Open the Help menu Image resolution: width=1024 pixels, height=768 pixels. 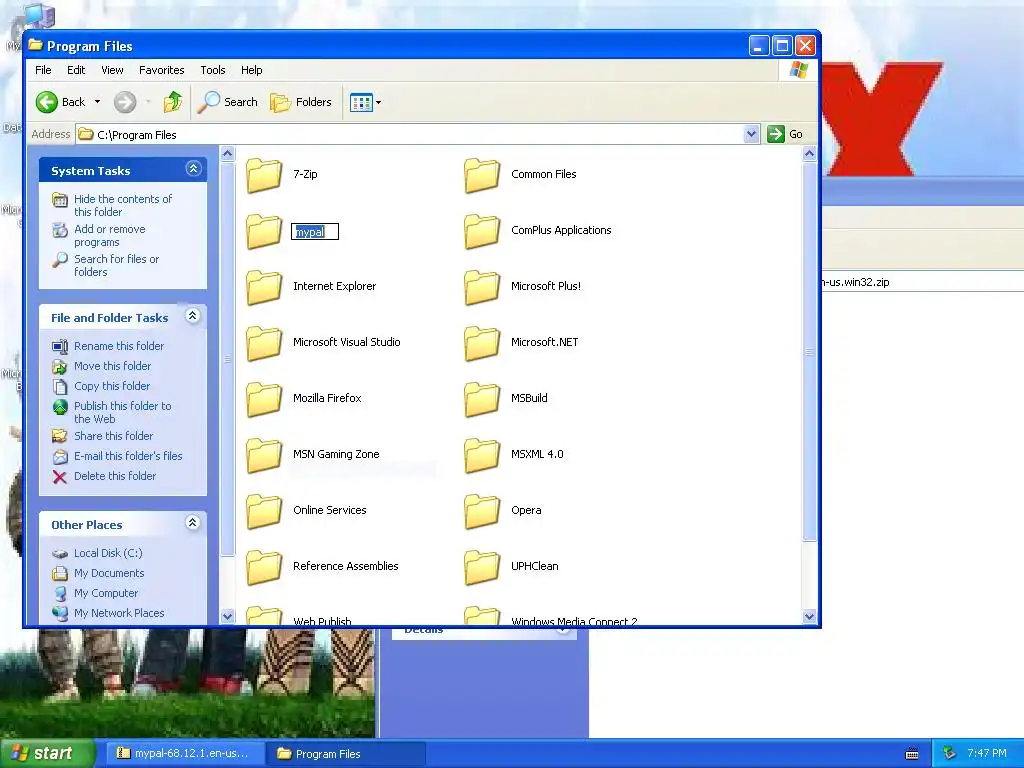tap(251, 70)
